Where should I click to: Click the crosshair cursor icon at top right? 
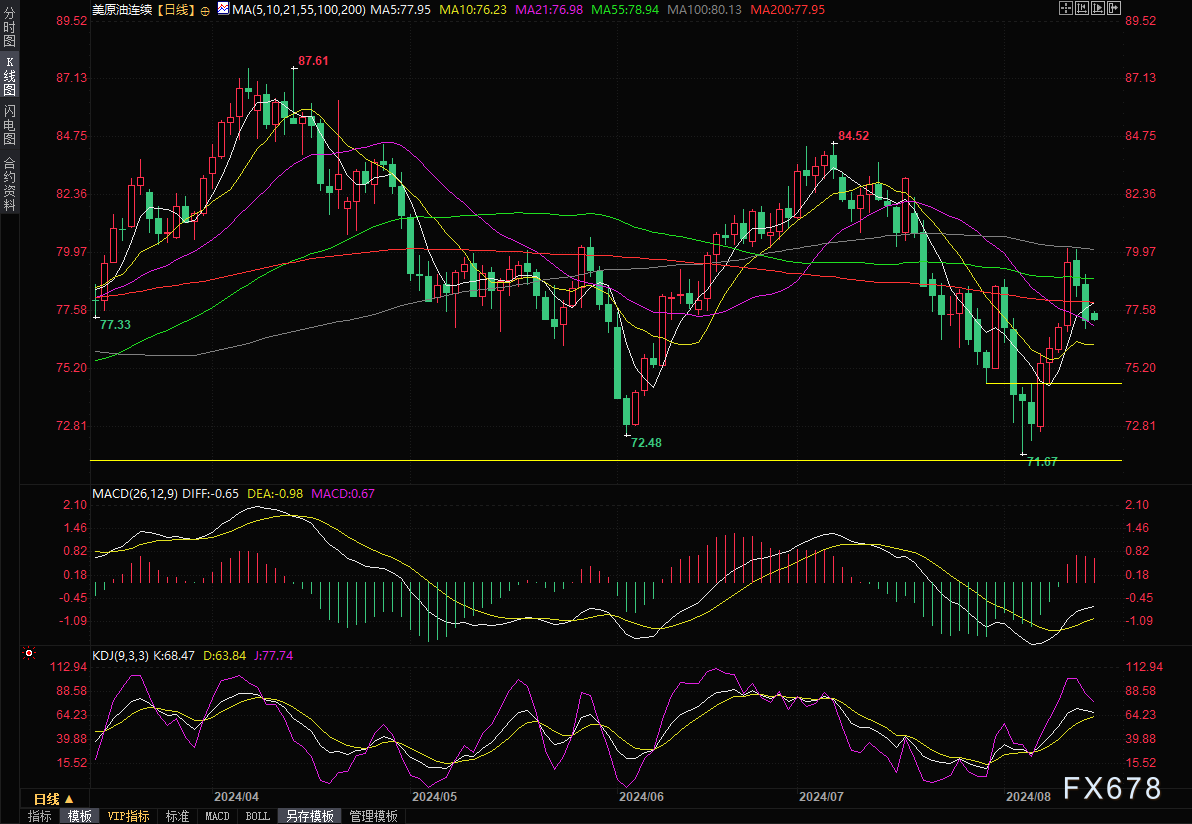point(1064,9)
